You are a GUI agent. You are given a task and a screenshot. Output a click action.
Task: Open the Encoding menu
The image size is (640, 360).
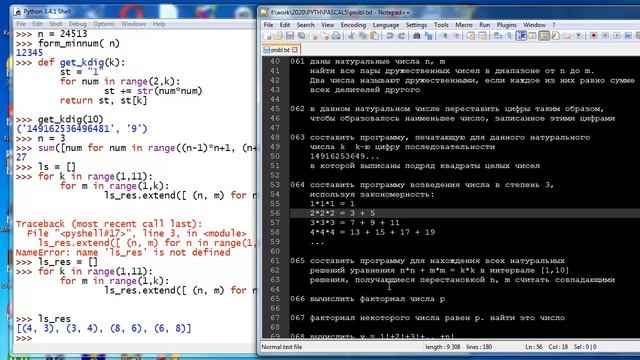pos(353,25)
